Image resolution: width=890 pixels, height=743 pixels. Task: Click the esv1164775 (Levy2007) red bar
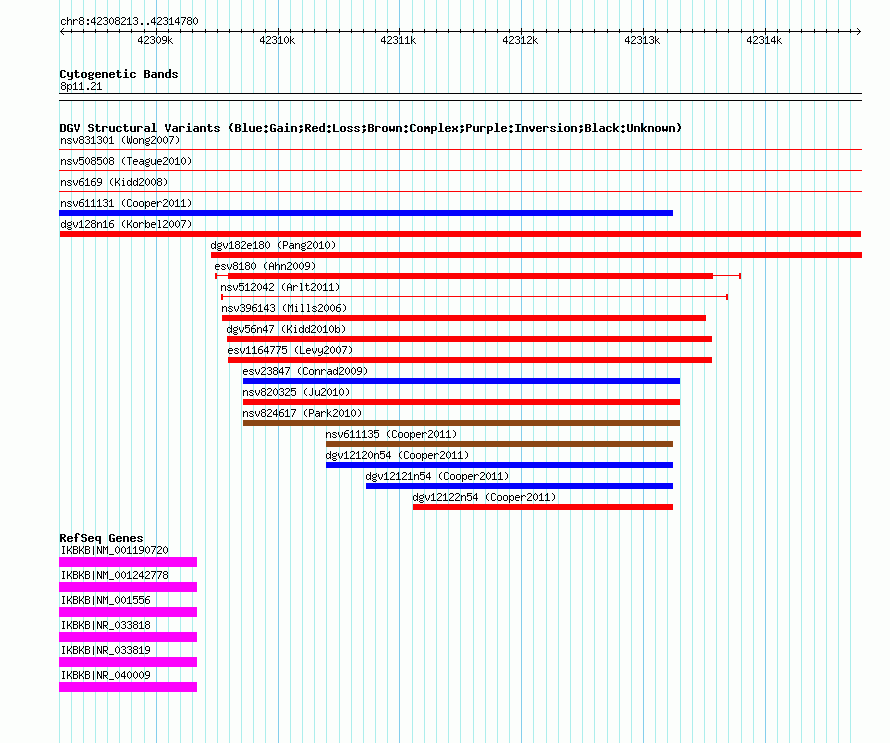[x=470, y=360]
